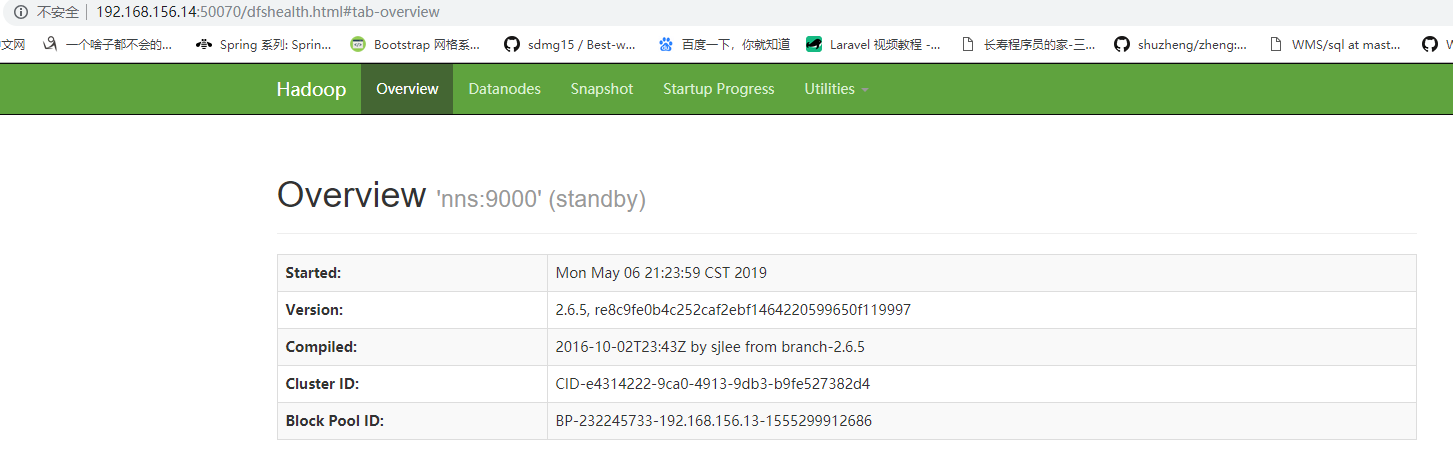Click the address bar URL field
1453x454 pixels.
point(267,13)
